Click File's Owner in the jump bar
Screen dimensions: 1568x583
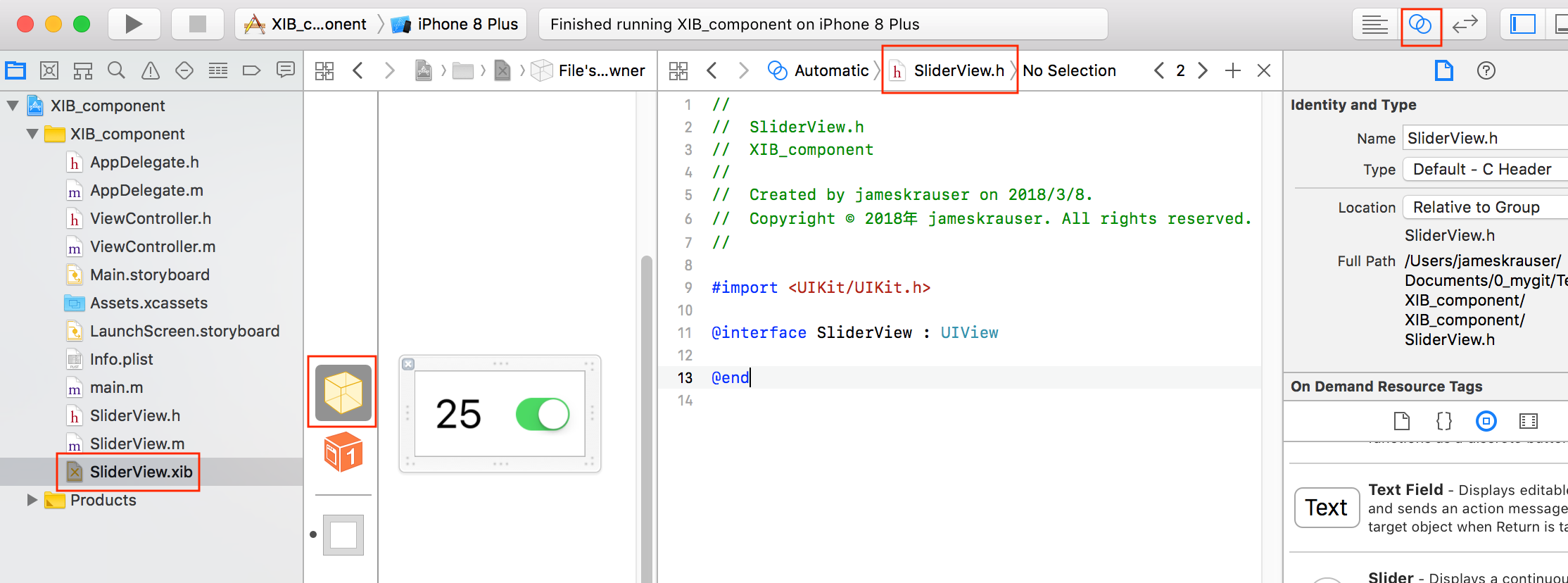[589, 70]
